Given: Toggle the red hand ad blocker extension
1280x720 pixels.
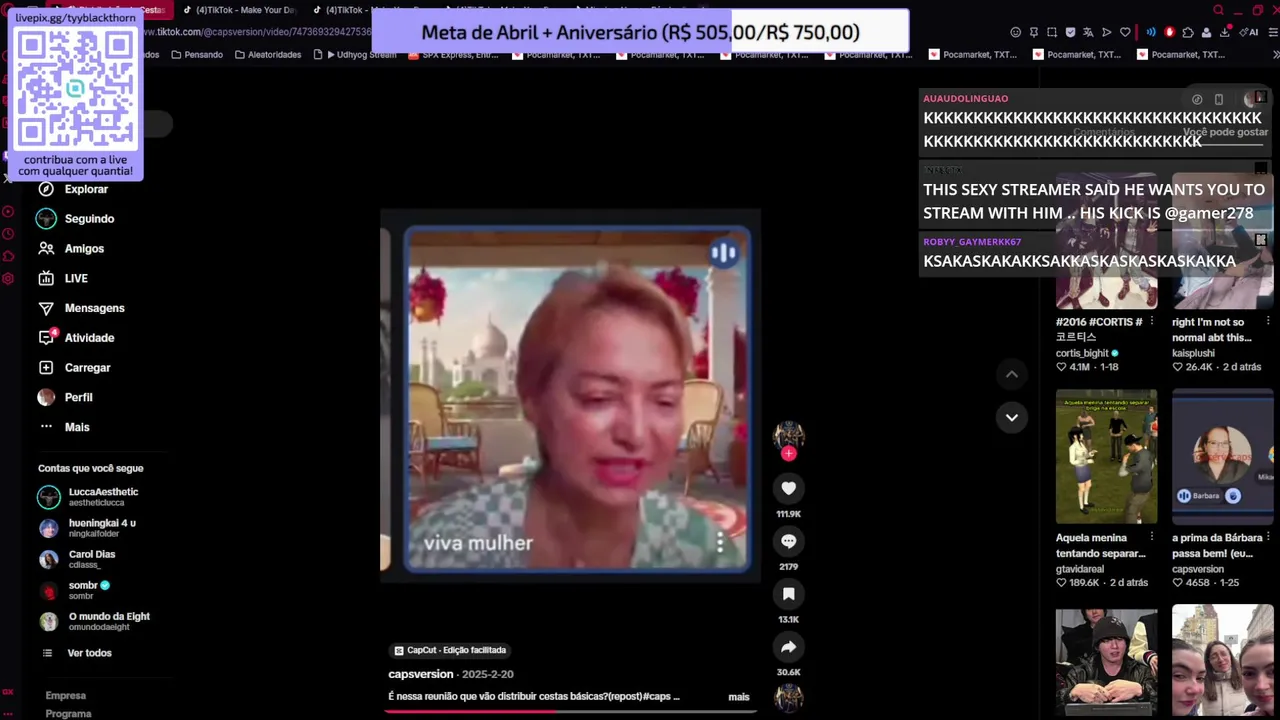Looking at the screenshot, I should (x=1169, y=32).
